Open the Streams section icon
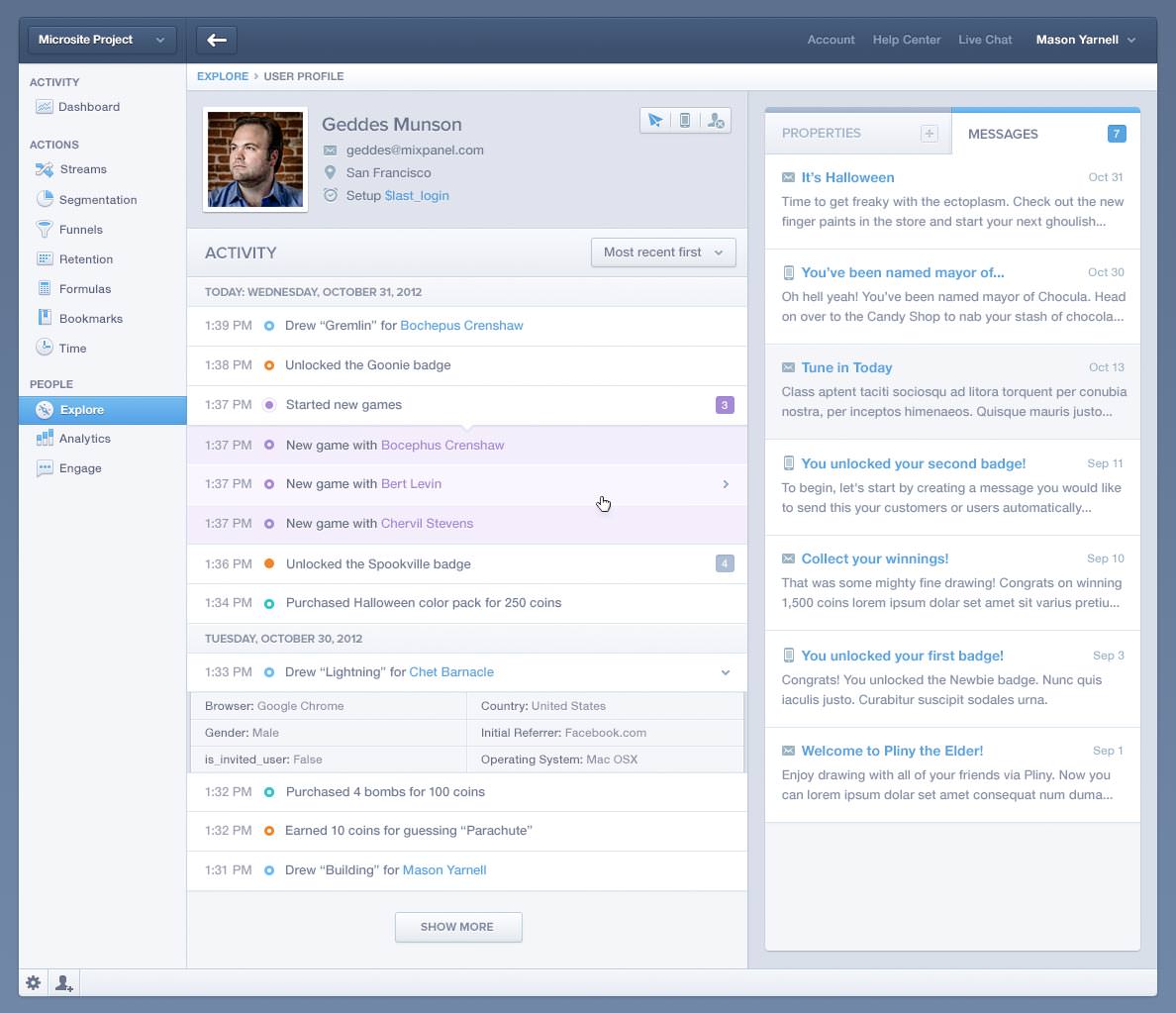Screen dimensions: 1176x1013 (x=45, y=169)
